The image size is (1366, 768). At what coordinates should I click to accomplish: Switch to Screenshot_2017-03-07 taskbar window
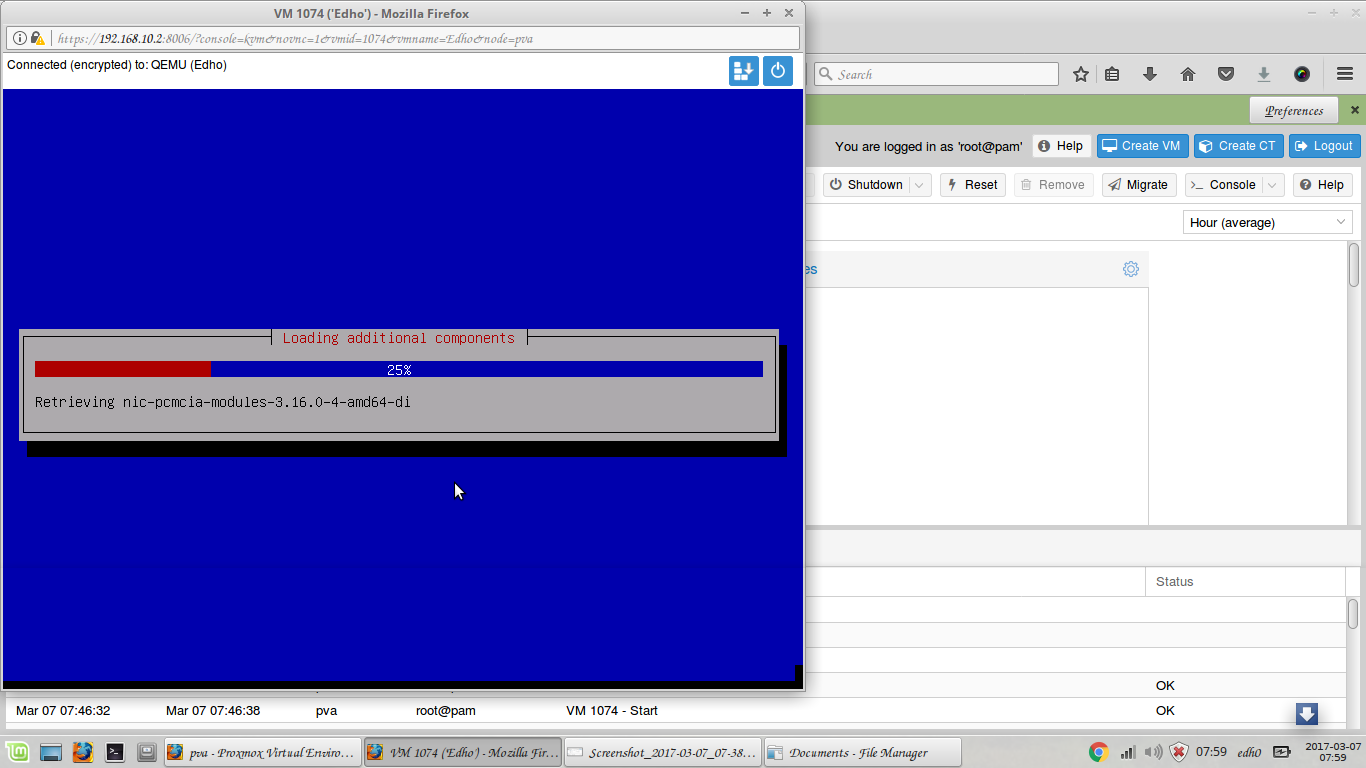662,753
